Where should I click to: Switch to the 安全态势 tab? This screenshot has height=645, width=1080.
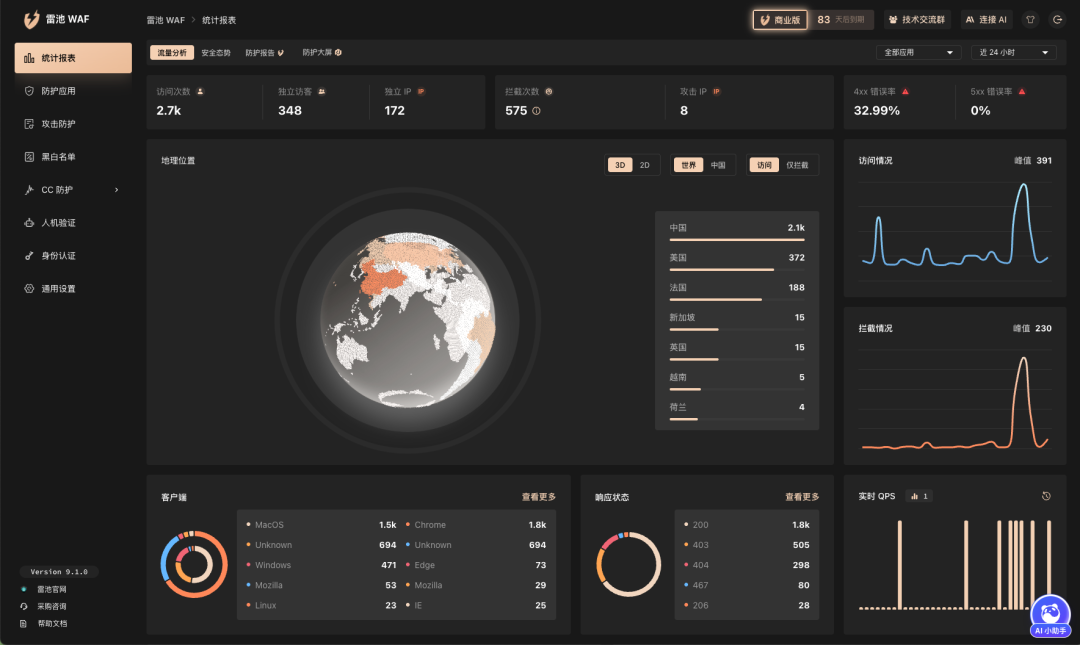[216, 52]
